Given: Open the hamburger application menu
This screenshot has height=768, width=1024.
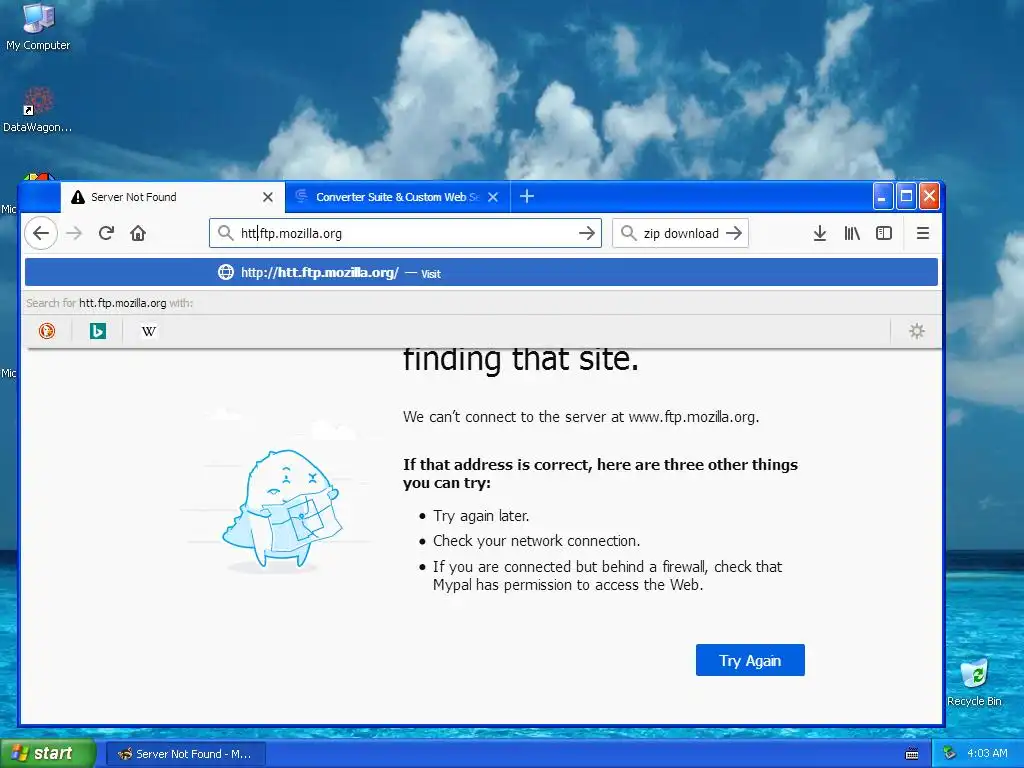Looking at the screenshot, I should 922,233.
